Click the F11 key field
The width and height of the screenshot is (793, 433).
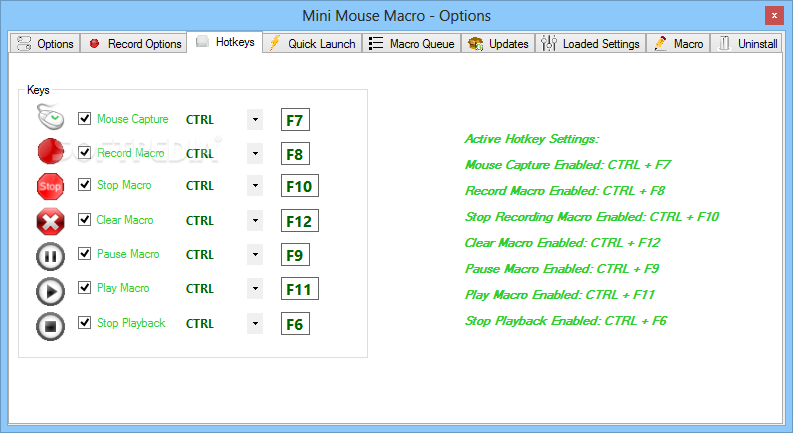(300, 289)
